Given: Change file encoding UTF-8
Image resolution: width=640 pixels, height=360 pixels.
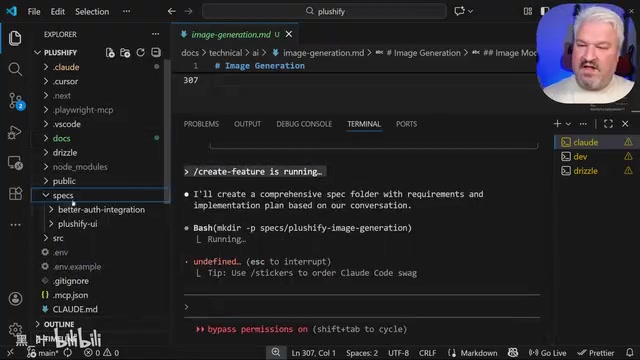Looking at the screenshot, I should [x=398, y=353].
